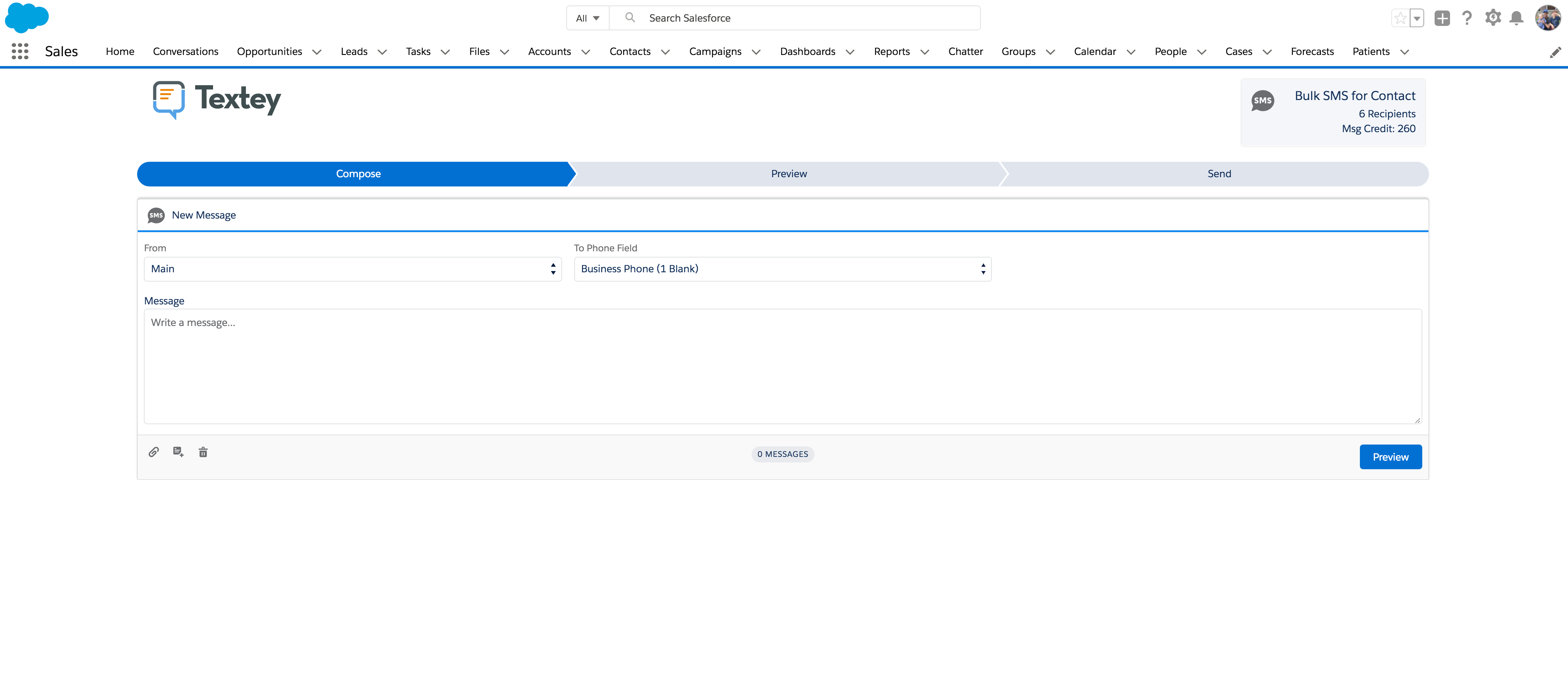Click the Textey logo
1568x681 pixels.
[217, 100]
